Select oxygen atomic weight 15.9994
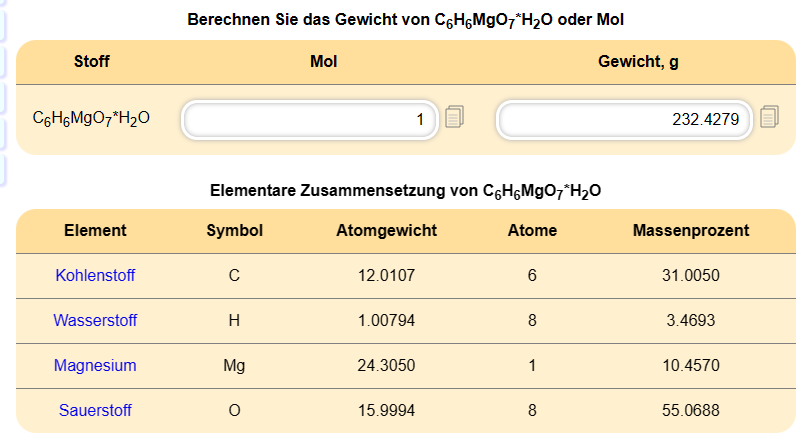The width and height of the screenshot is (804, 441). coord(387,410)
